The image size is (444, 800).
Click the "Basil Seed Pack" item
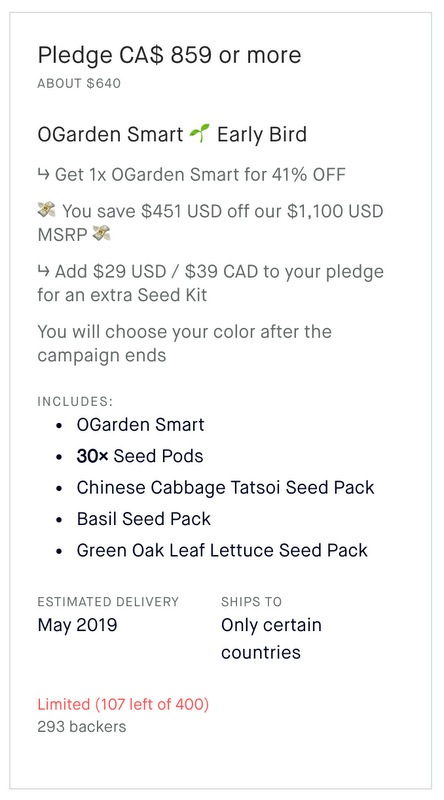click(x=144, y=519)
